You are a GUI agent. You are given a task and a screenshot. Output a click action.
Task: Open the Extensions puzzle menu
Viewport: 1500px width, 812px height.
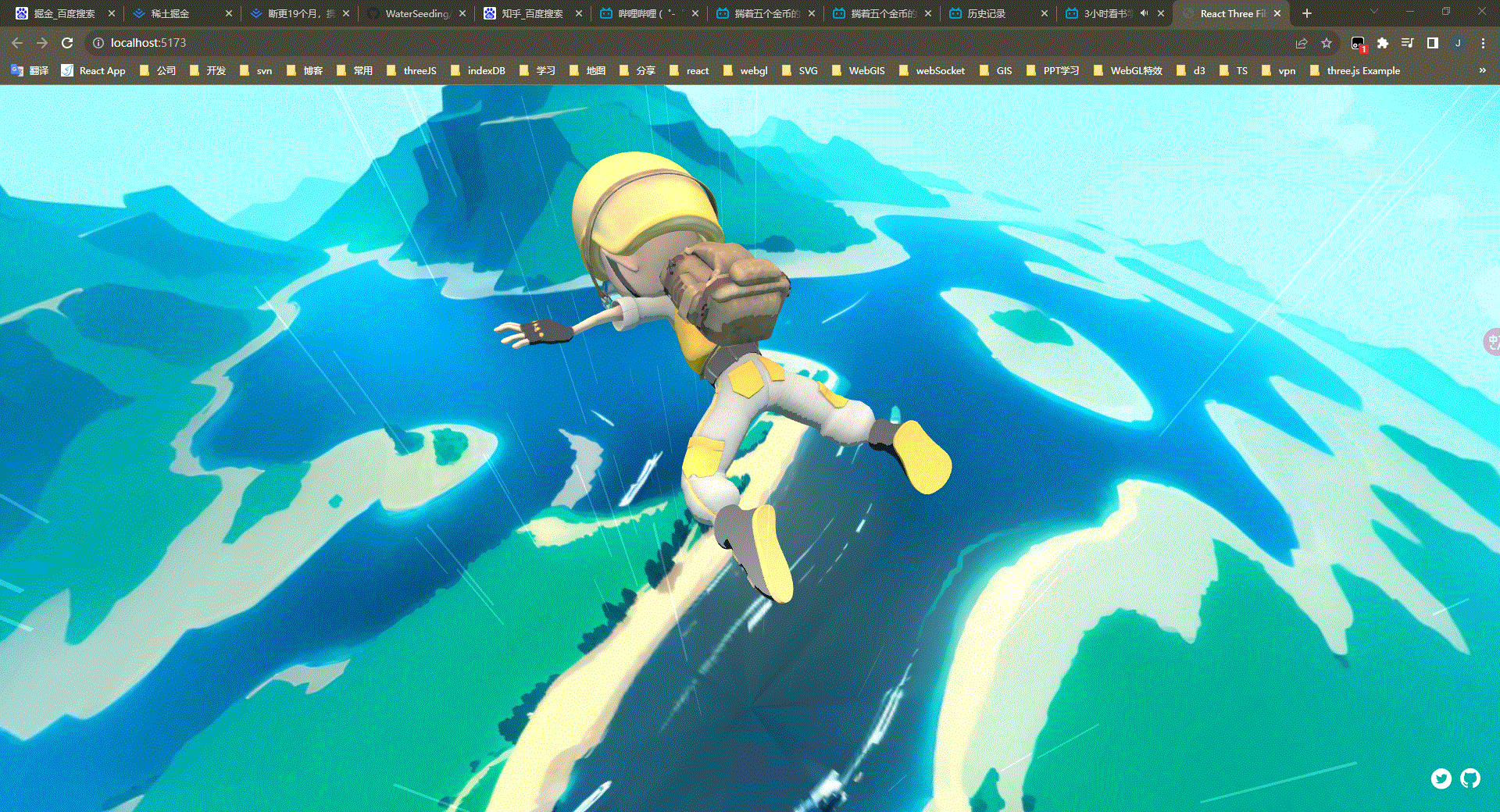tap(1383, 43)
